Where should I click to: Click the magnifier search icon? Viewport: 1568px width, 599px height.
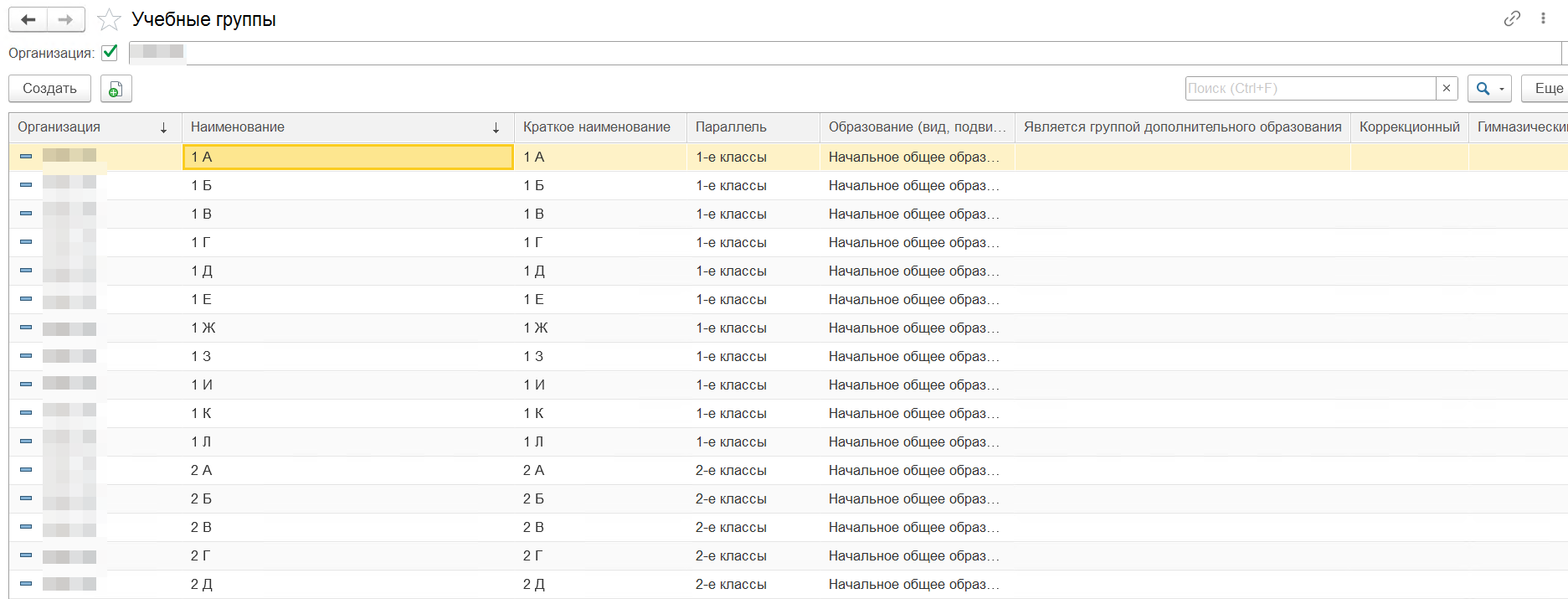[1483, 88]
